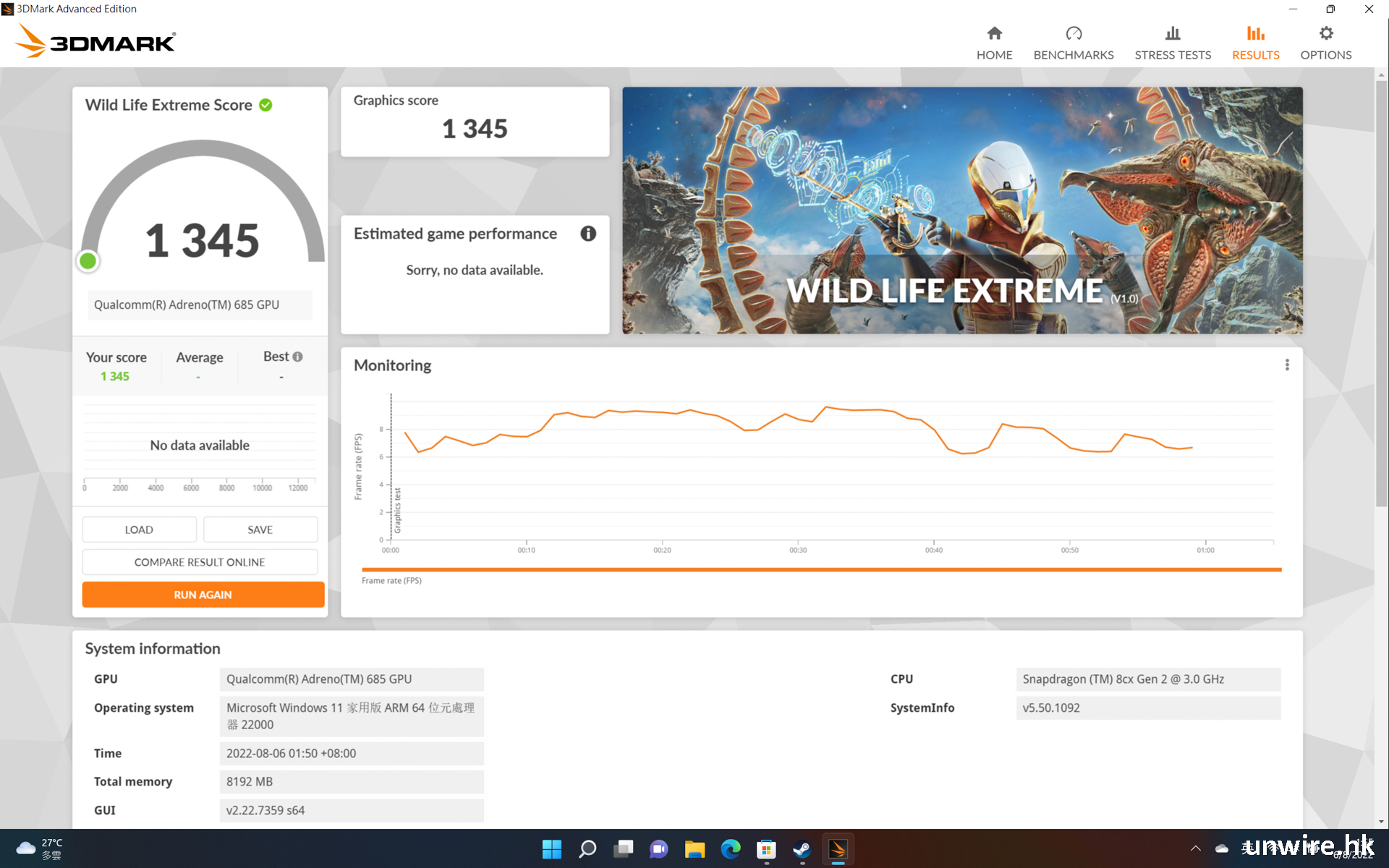
Task: Compare result online
Action: pos(200,562)
